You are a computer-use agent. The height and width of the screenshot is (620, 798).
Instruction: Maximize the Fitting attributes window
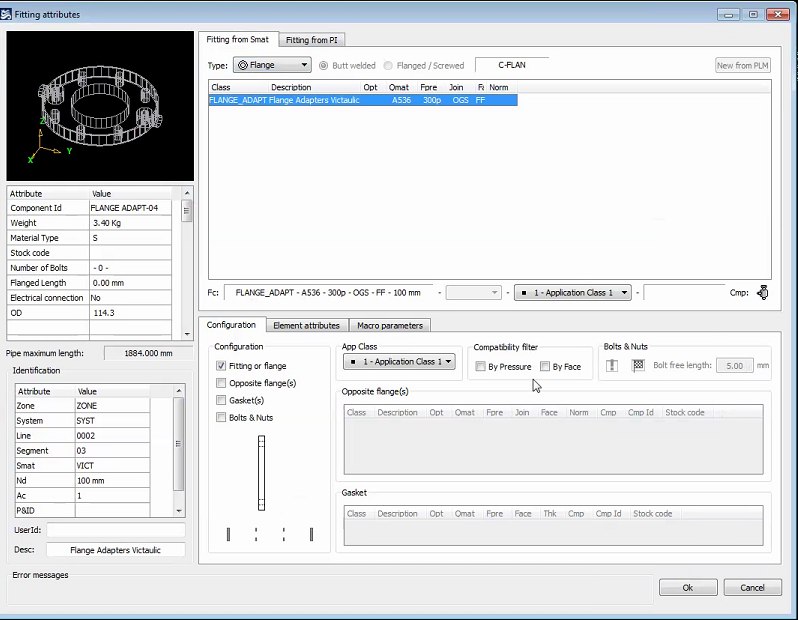pos(753,14)
